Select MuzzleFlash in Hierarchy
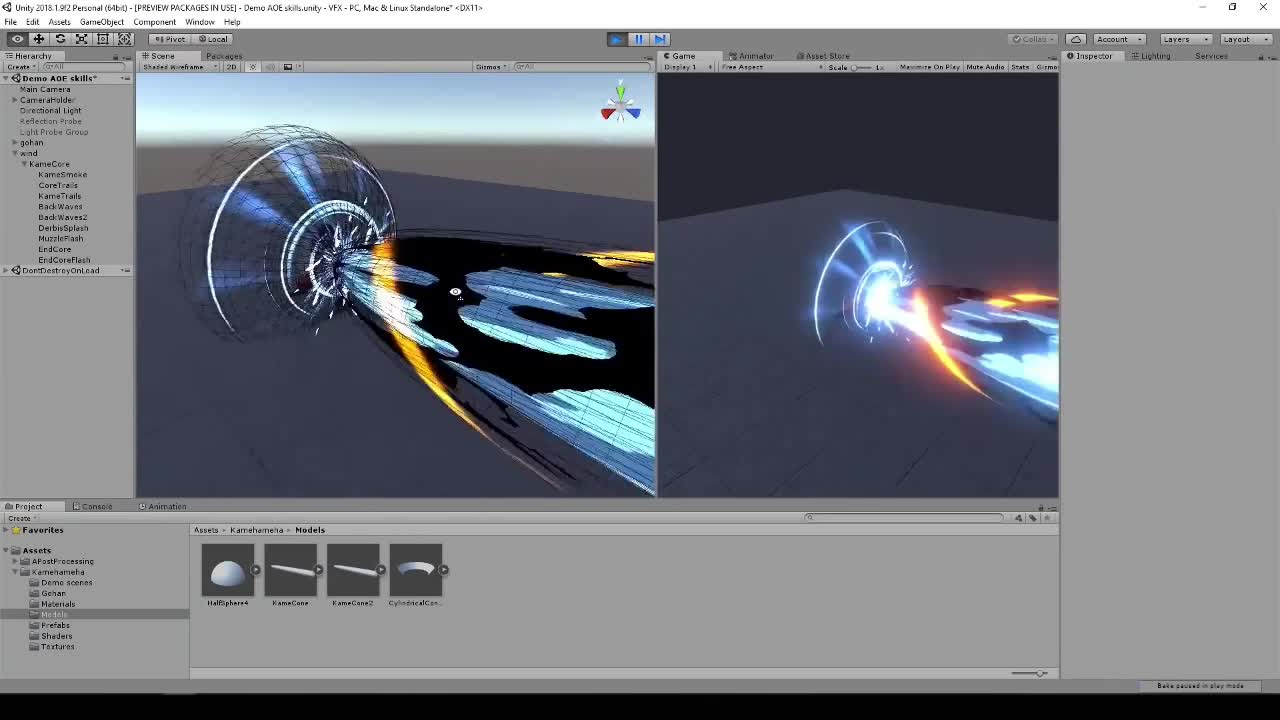This screenshot has height=720, width=1280. tap(61, 239)
